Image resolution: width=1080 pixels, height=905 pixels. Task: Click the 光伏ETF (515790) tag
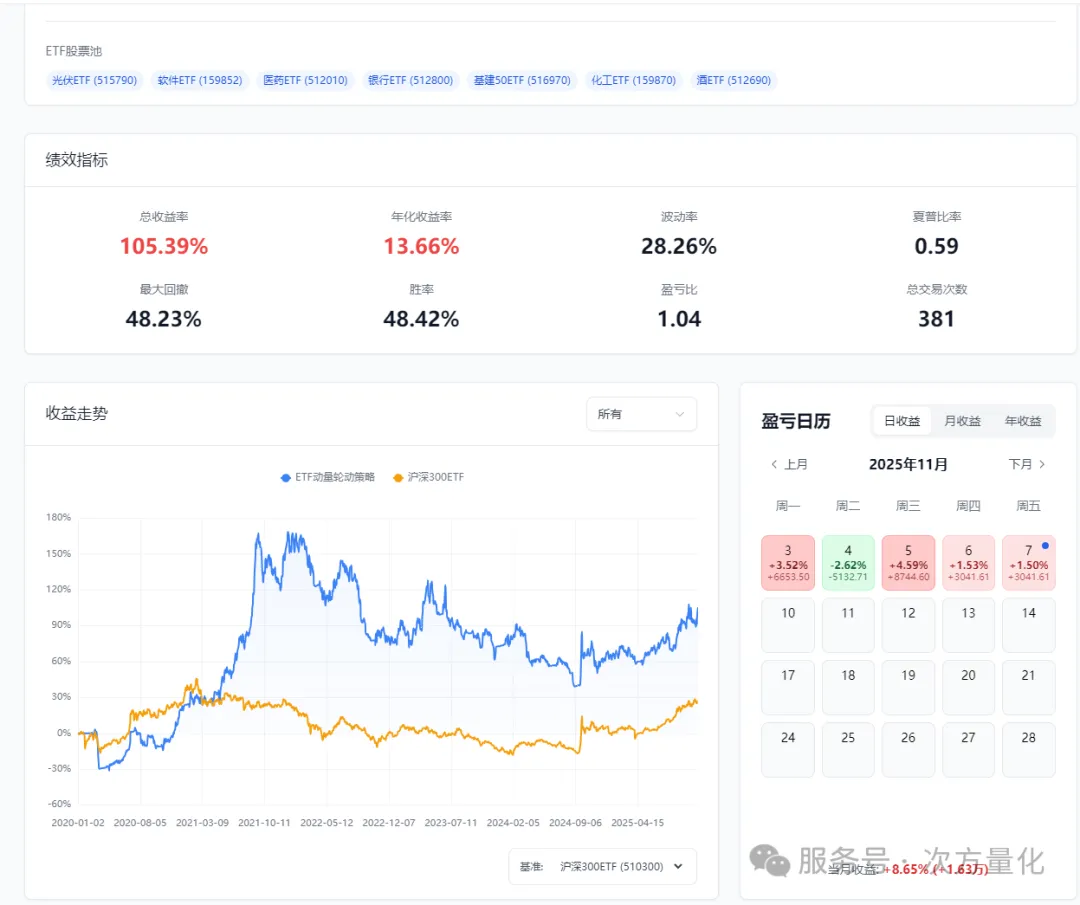click(95, 80)
